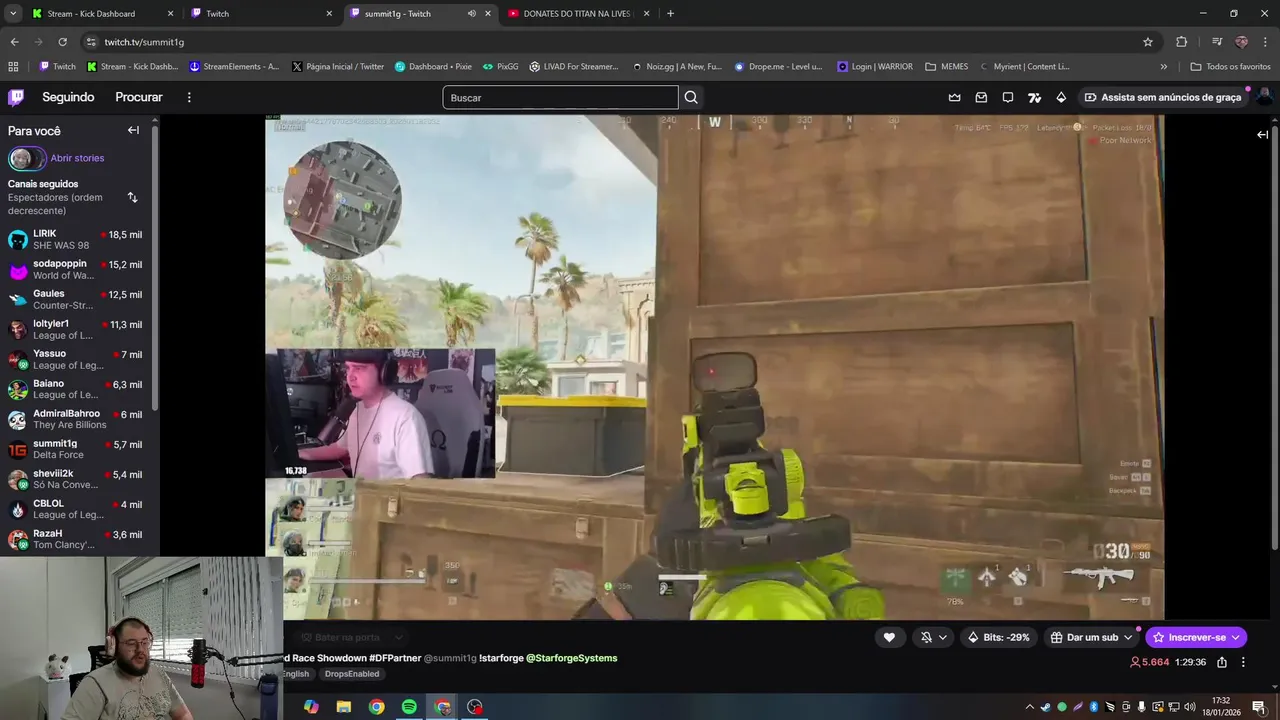Open the user avatar menu in header

pos(1264,97)
